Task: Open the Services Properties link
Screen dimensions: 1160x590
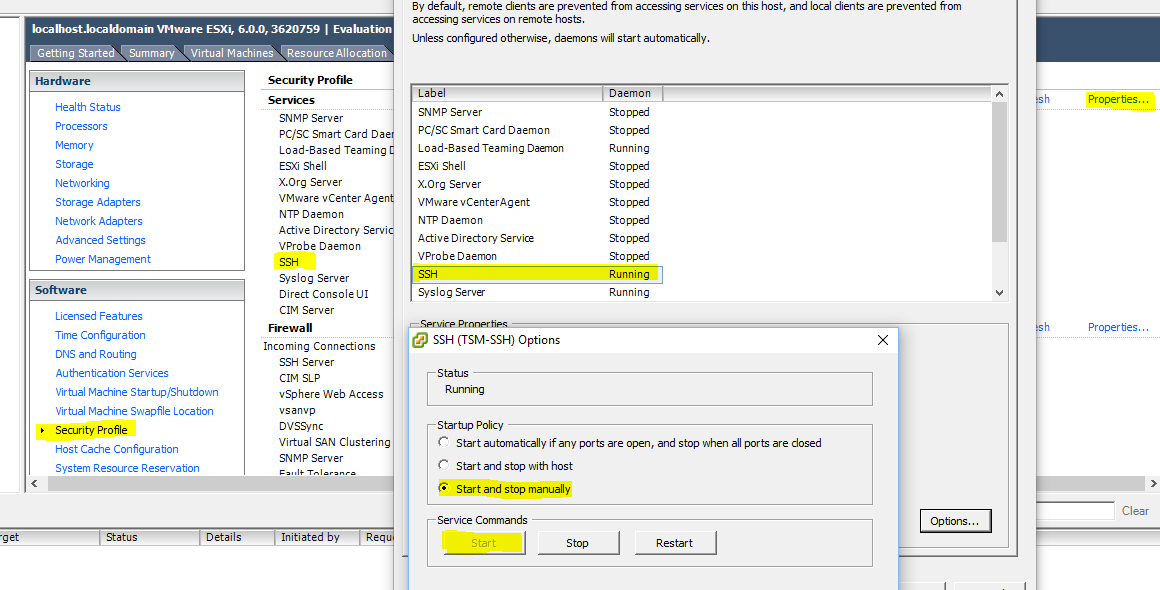Action: pyautogui.click(x=1119, y=99)
